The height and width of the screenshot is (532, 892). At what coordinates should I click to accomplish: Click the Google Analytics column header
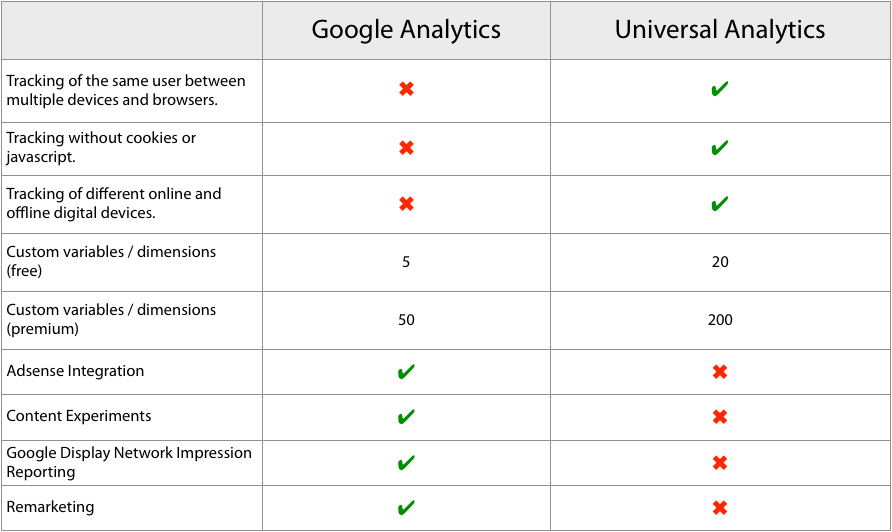point(406,30)
